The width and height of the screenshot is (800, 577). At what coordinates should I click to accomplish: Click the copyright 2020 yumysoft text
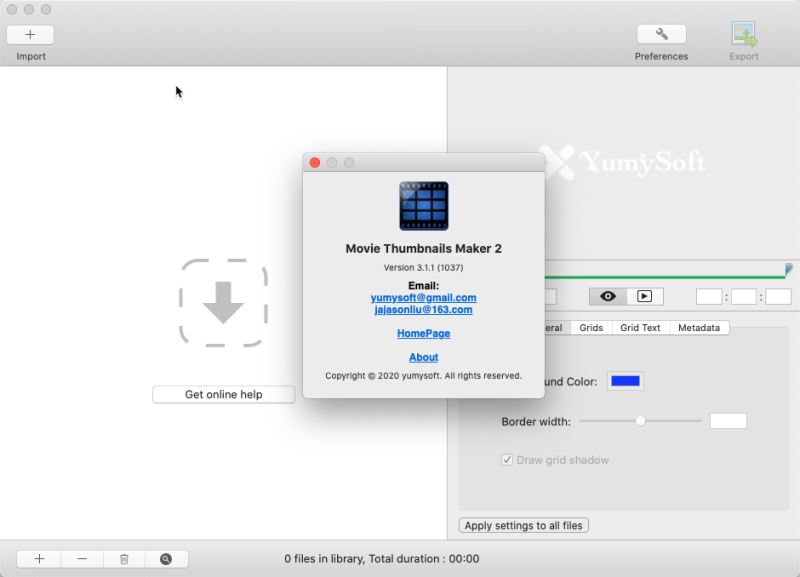pyautogui.click(x=423, y=375)
